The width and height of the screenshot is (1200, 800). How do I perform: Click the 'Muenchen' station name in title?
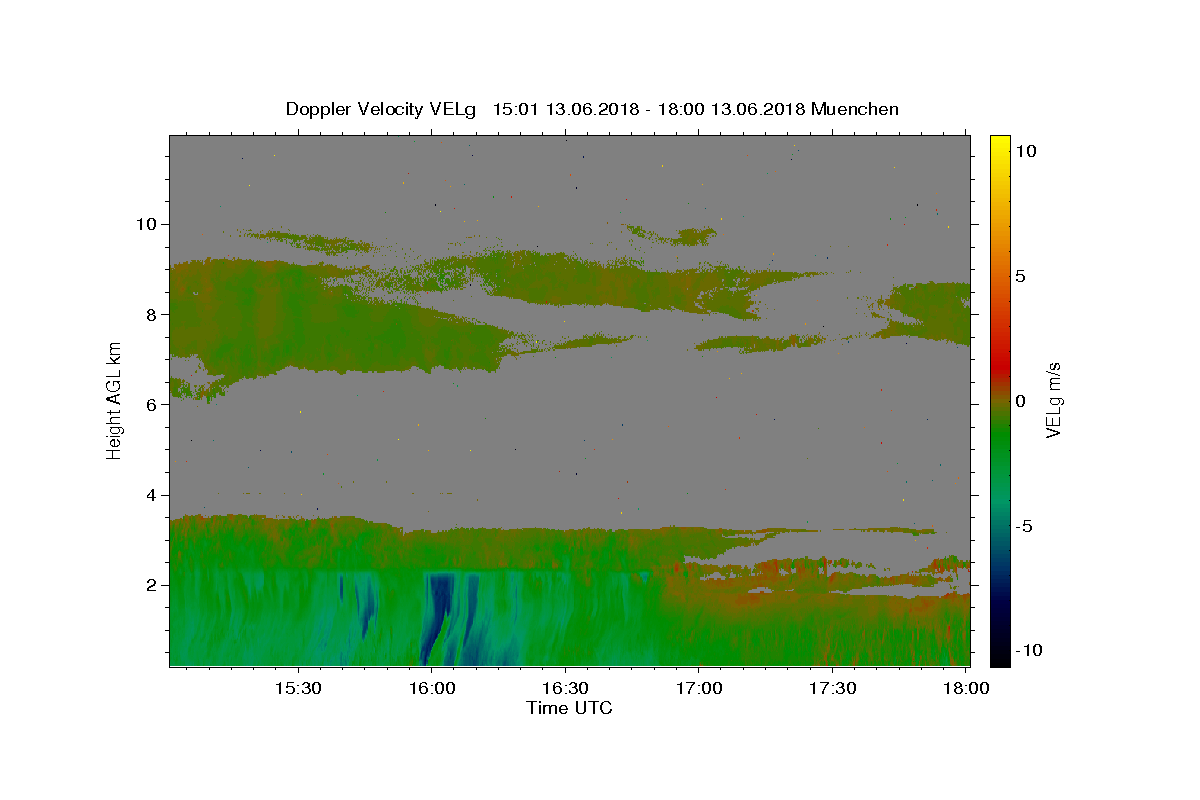[x=855, y=109]
